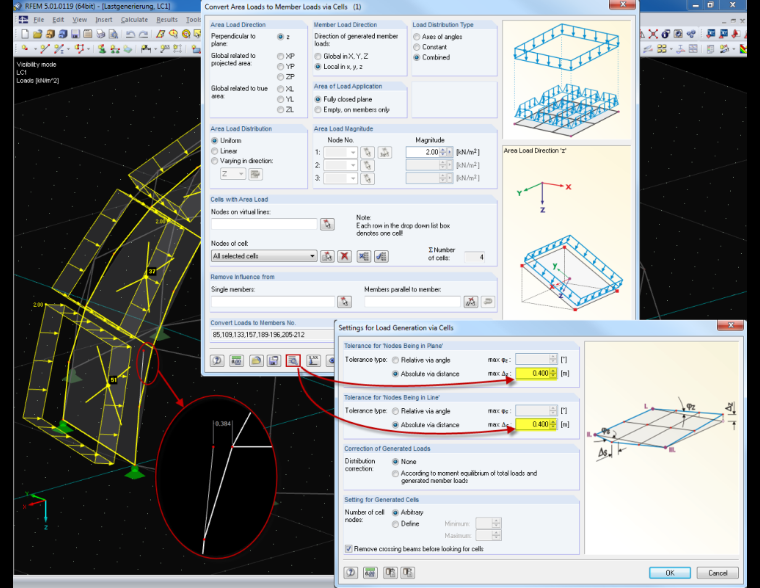Click select all cells checkmark list icon
This screenshot has height=588, width=760.
[381, 256]
